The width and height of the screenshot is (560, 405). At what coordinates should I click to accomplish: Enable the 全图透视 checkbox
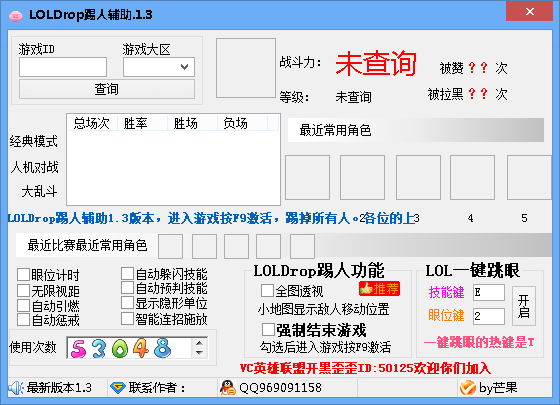267,291
